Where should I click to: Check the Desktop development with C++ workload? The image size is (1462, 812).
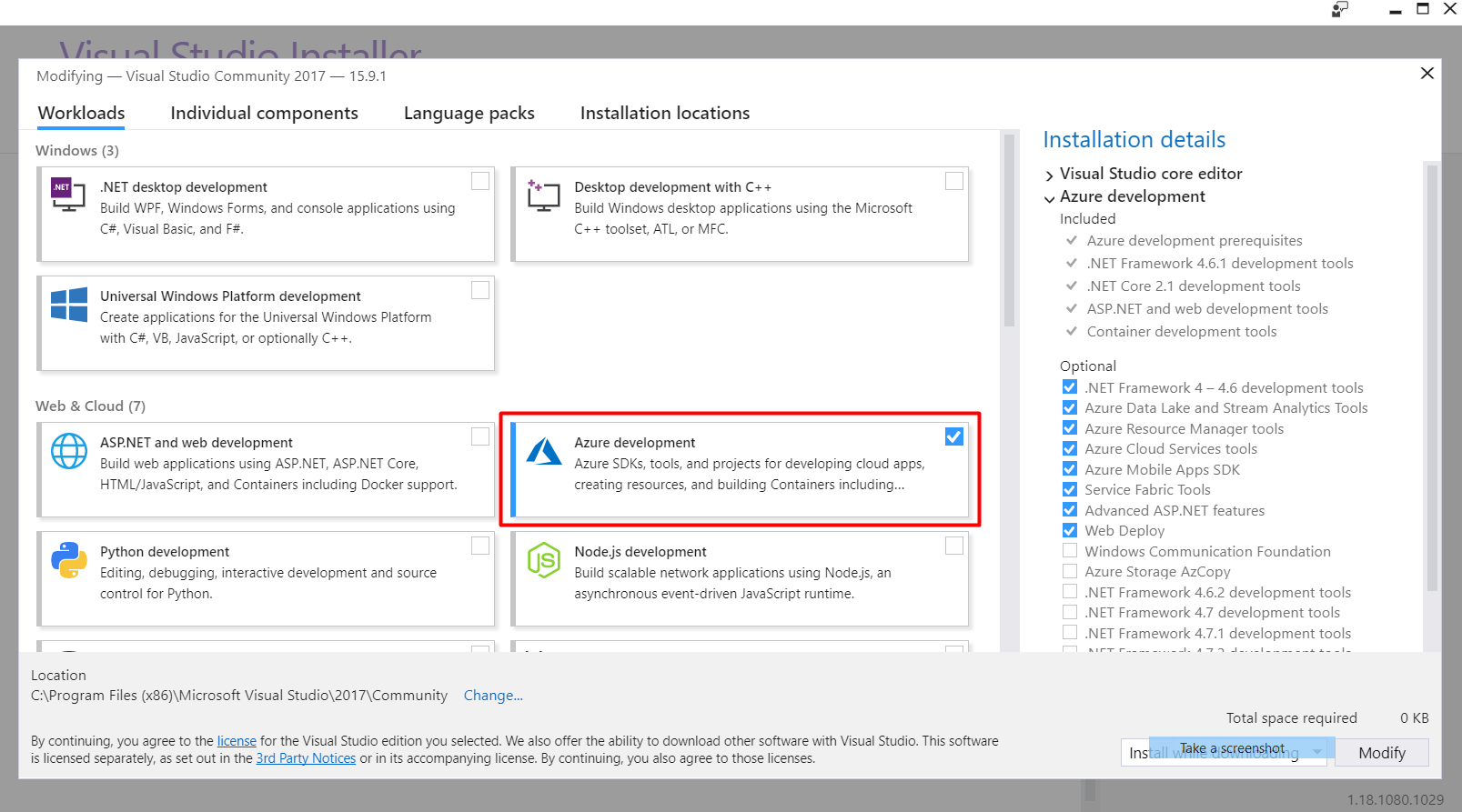pyautogui.click(x=954, y=181)
